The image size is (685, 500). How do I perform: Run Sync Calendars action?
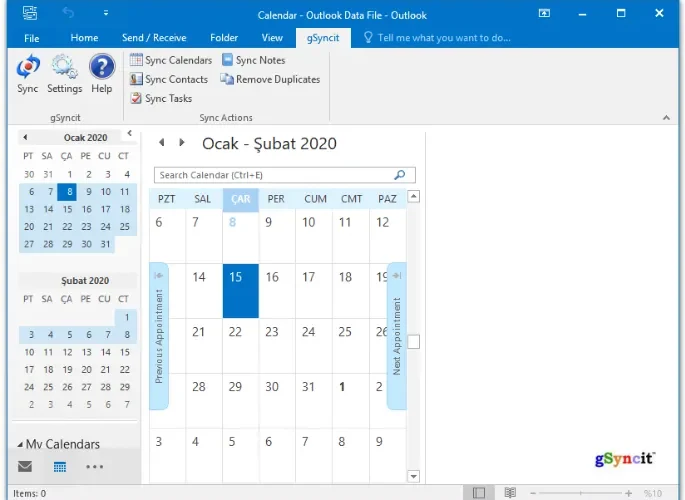tap(171, 60)
